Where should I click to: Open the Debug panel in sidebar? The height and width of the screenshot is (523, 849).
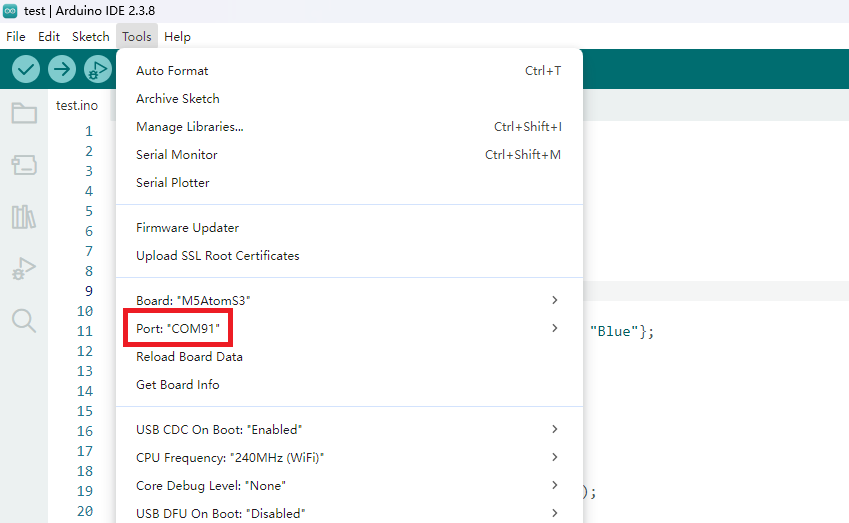click(24, 268)
